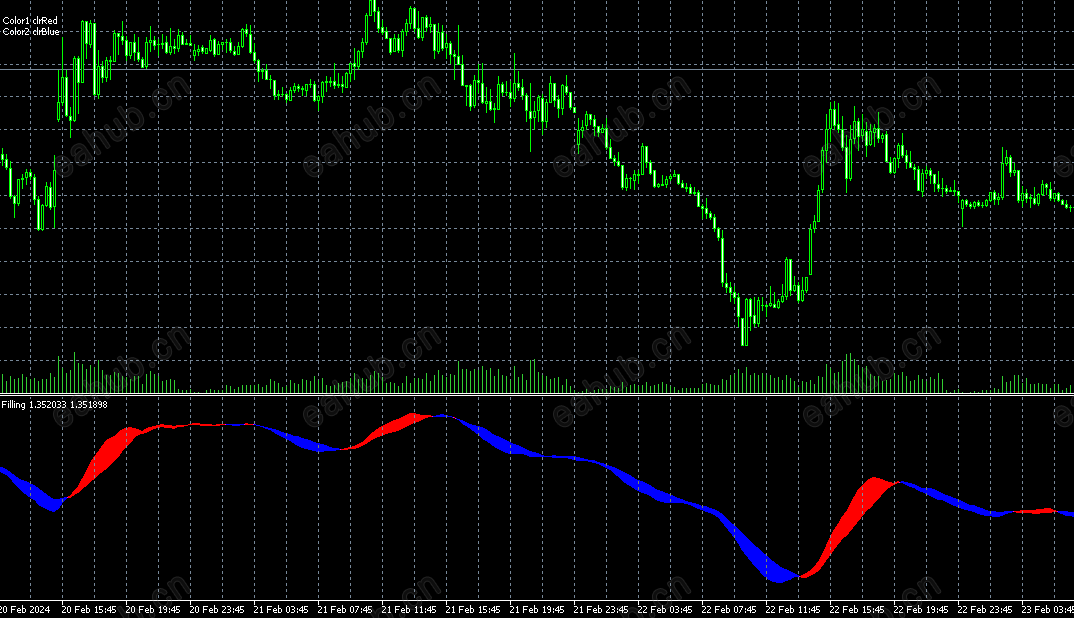
Task: Click the '22 Feb 11:45' time axis label
Action: click(792, 610)
